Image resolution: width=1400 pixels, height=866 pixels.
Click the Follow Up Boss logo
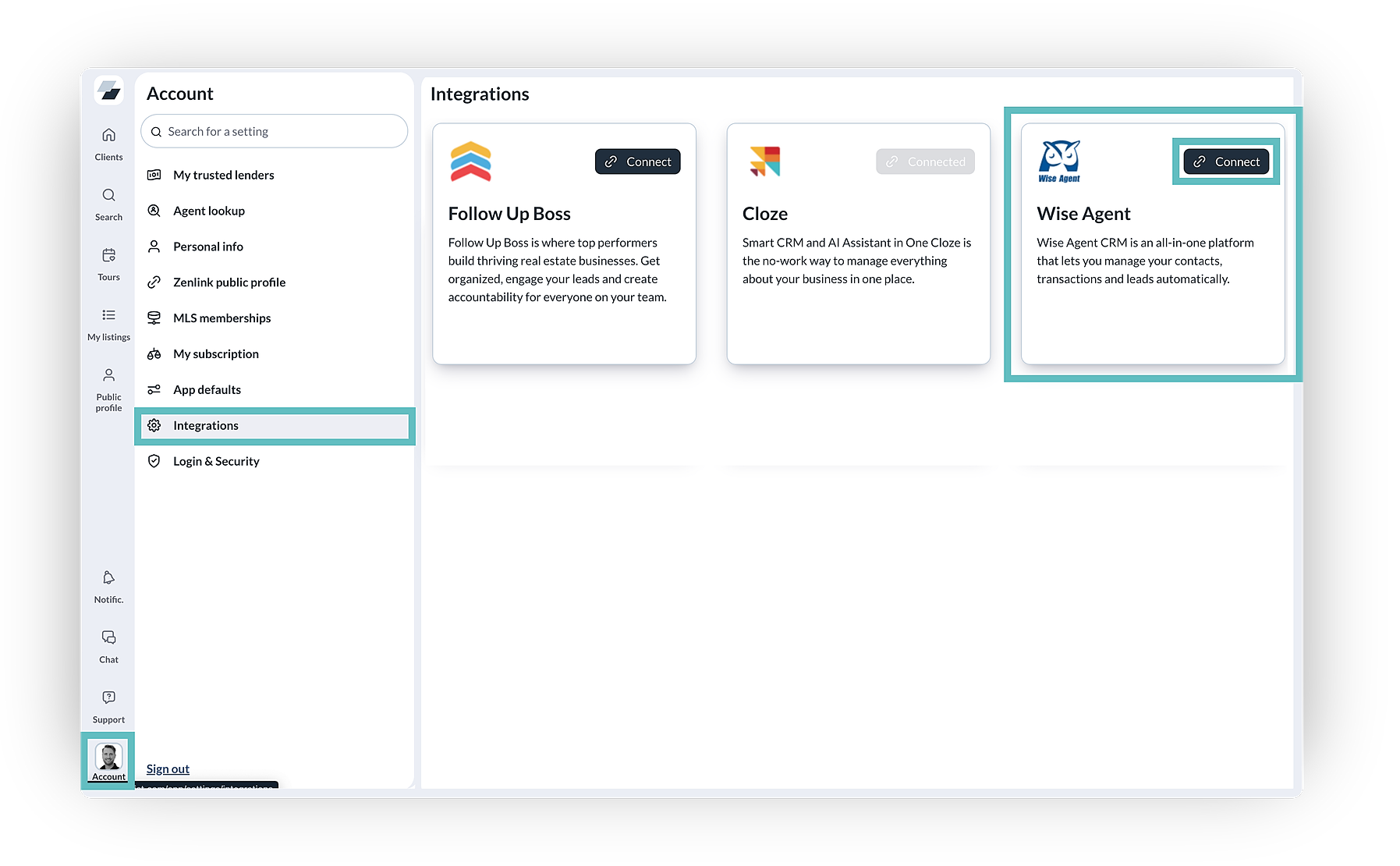tap(470, 161)
